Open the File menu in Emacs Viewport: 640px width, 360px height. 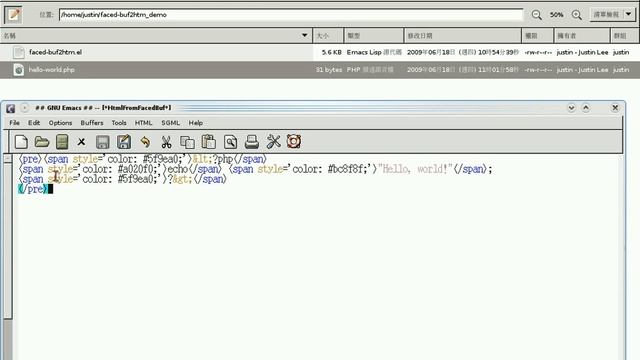coord(14,123)
